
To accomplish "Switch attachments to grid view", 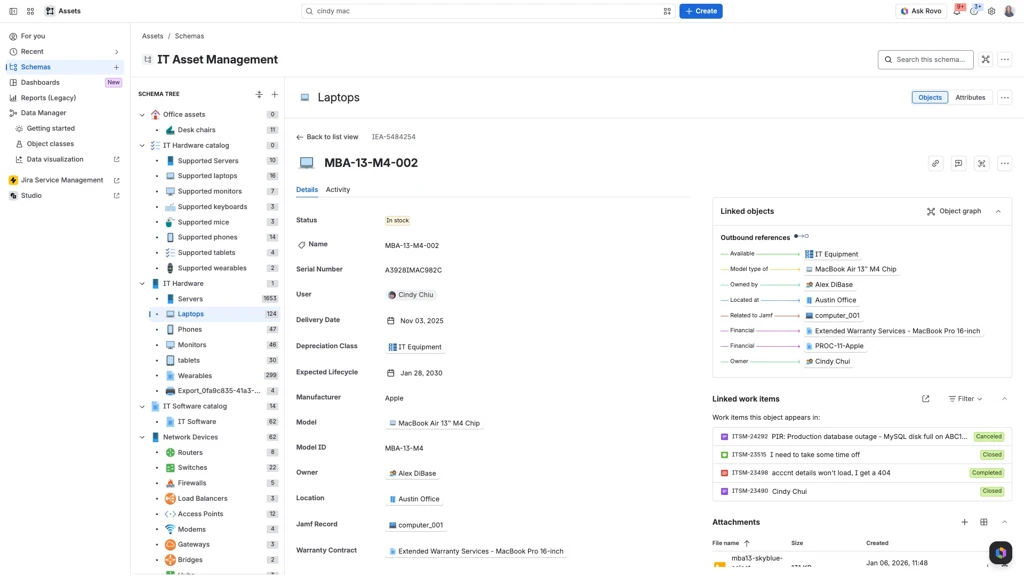I will pos(984,522).
